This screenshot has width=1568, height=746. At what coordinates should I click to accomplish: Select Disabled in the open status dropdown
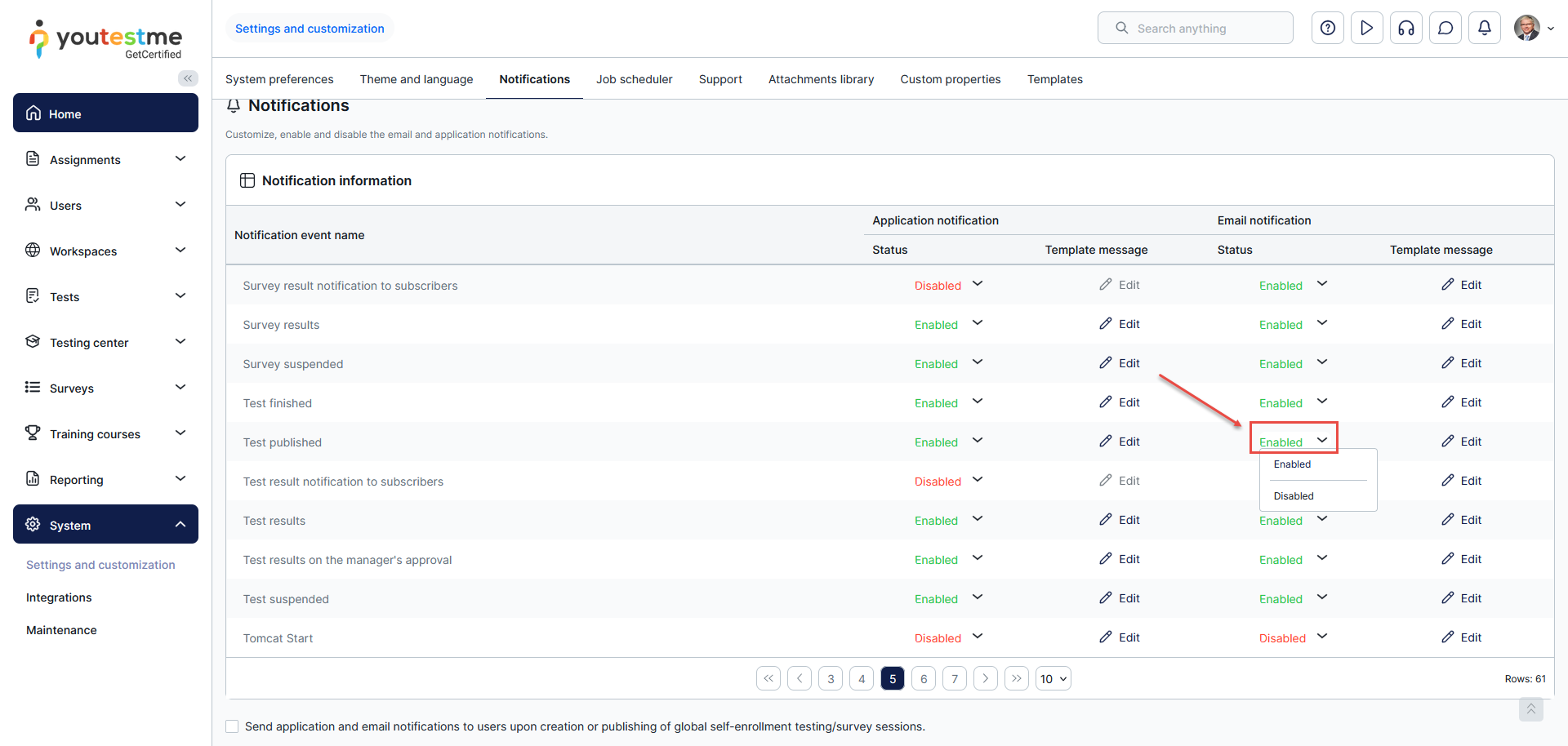click(x=1294, y=496)
